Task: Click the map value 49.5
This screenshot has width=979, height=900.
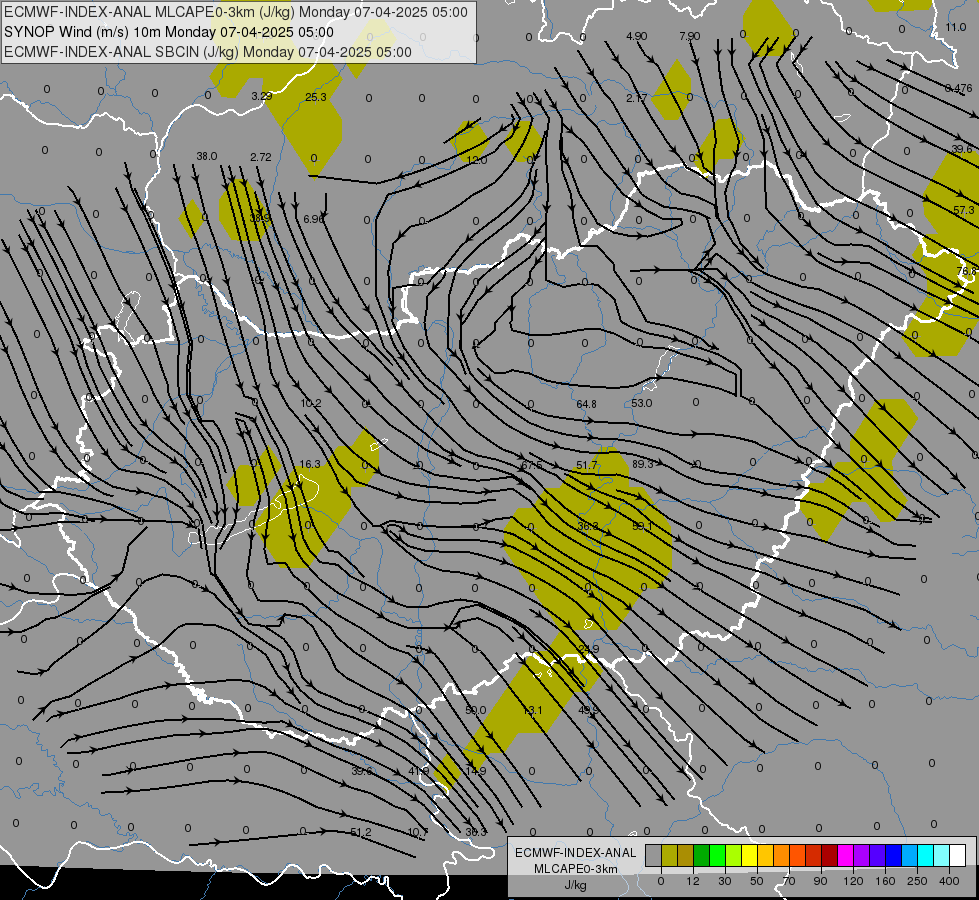Action: 589,710
